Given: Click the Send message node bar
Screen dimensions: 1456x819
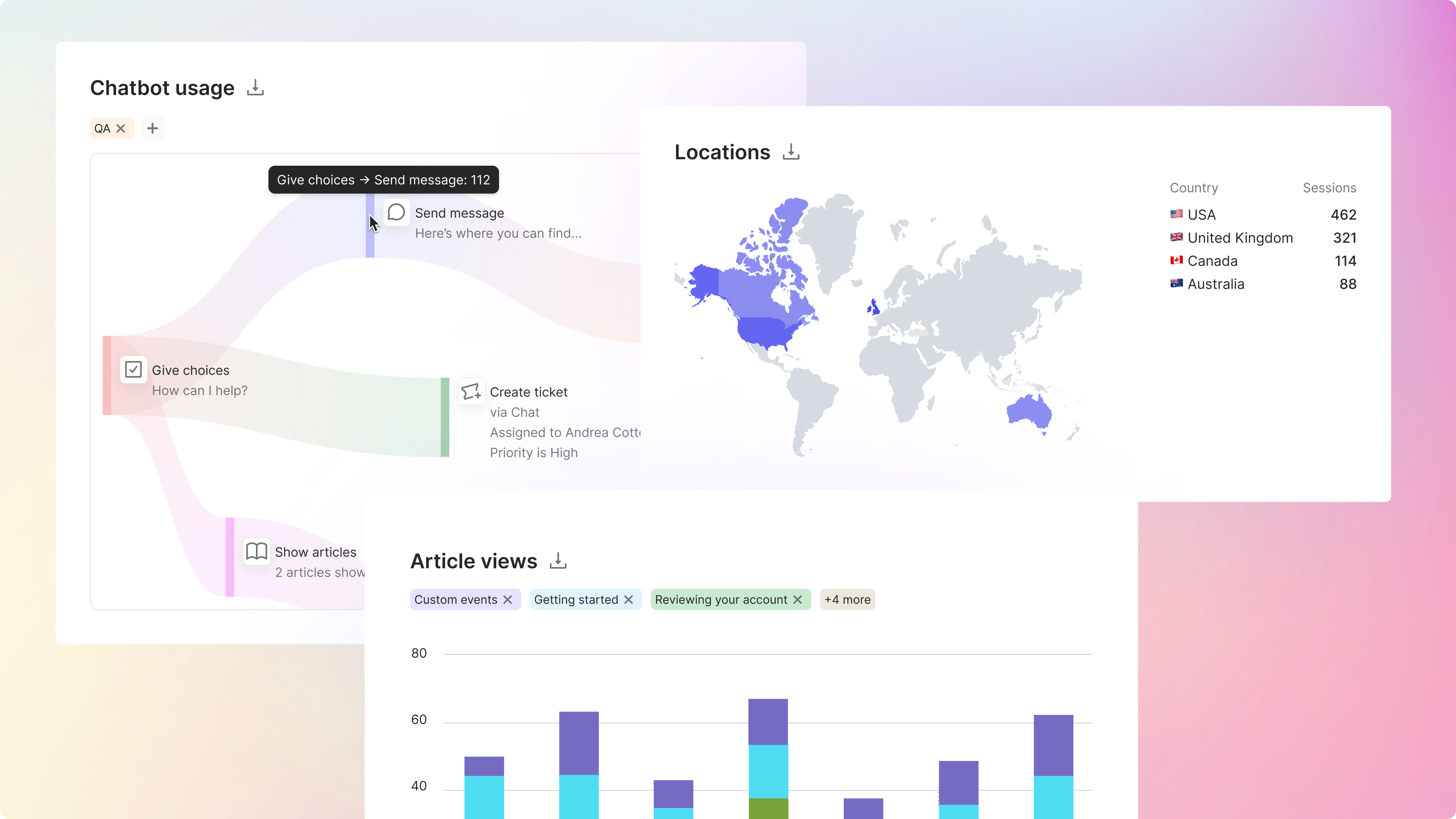Looking at the screenshot, I should click(370, 226).
